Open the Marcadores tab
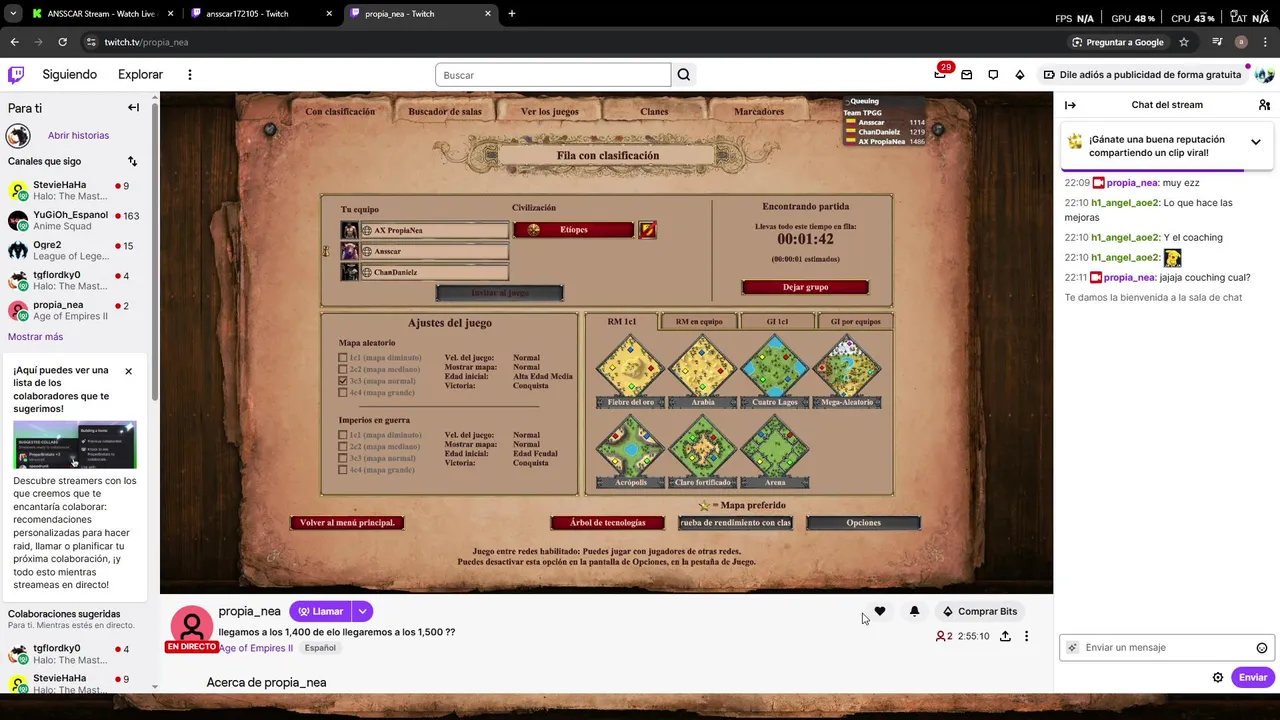 pos(759,112)
